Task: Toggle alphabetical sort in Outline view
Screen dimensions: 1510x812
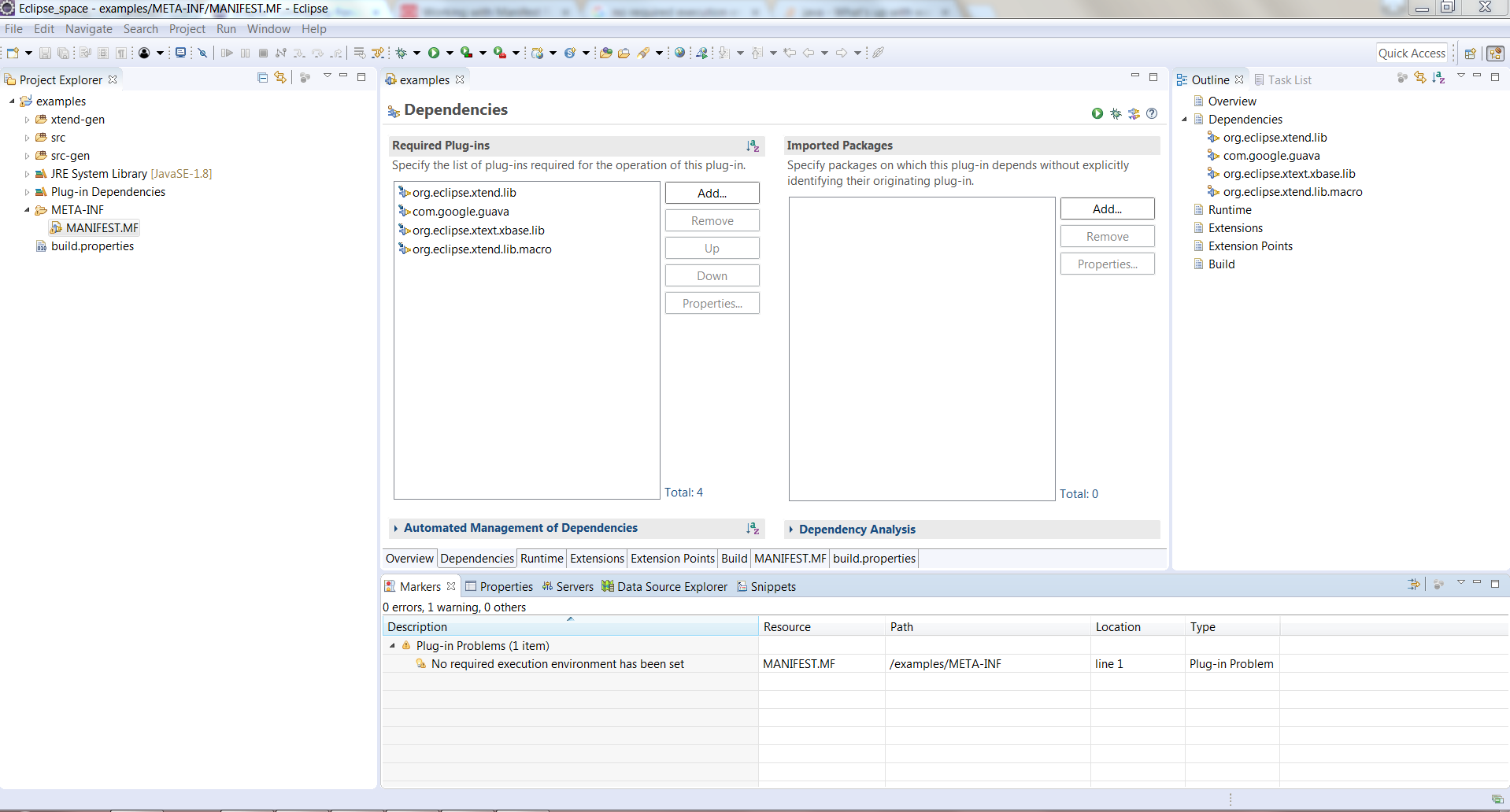Action: tap(1438, 77)
